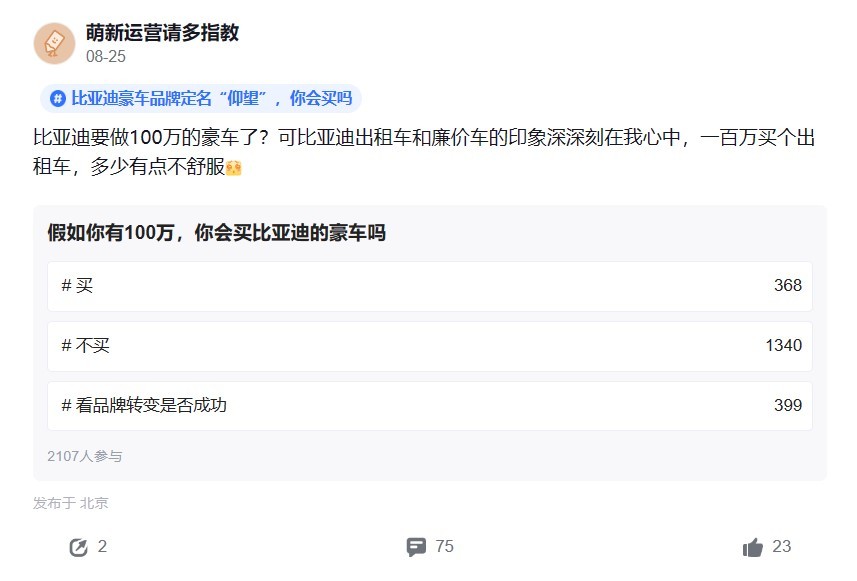Click the like count 23
Viewport: 857px width, 581px height.
[x=782, y=547]
